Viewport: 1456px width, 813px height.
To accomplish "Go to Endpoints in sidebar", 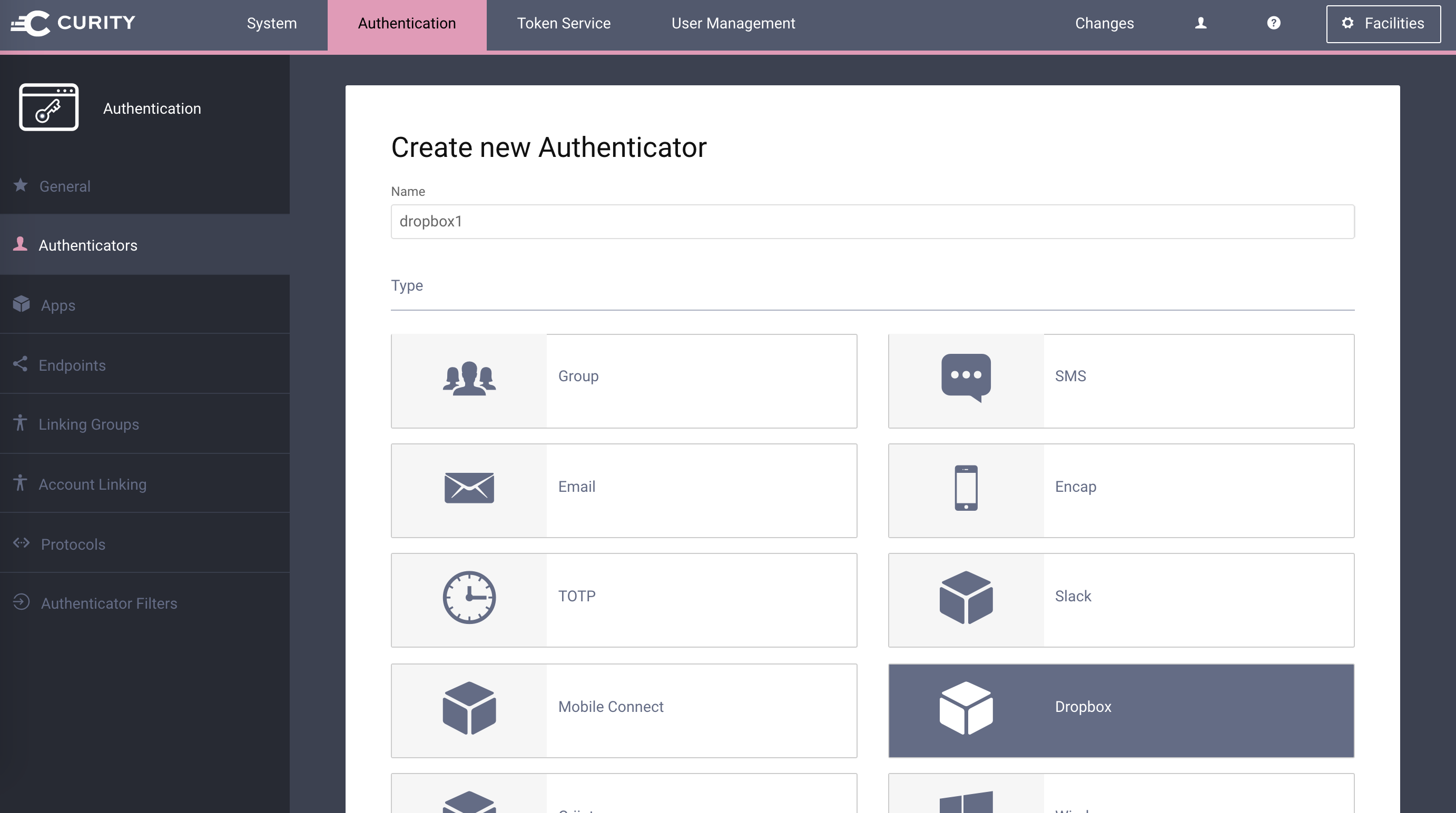I will (145, 365).
